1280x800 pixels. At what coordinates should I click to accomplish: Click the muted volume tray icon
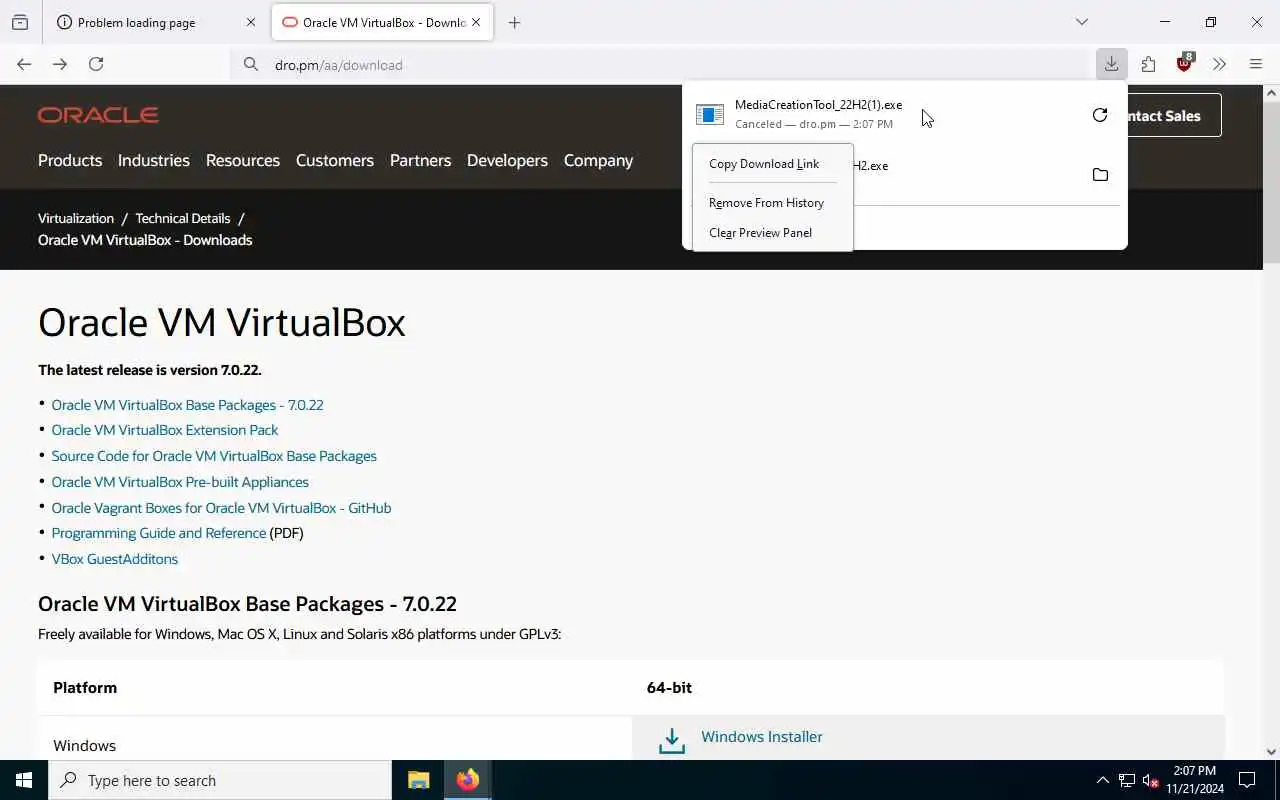1150,780
